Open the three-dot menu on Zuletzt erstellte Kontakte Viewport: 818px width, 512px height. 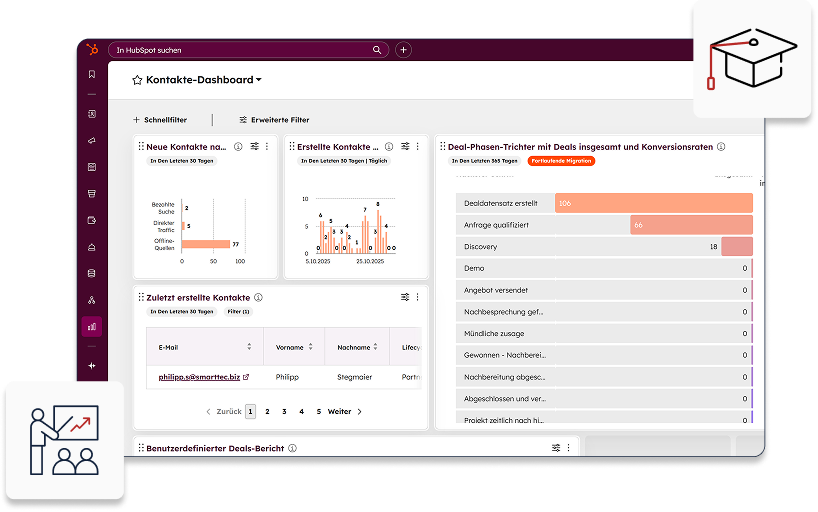(x=417, y=297)
